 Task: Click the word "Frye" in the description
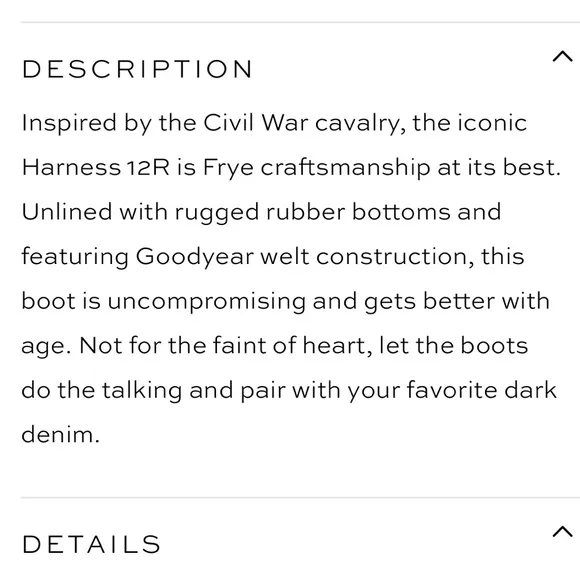tap(228, 168)
